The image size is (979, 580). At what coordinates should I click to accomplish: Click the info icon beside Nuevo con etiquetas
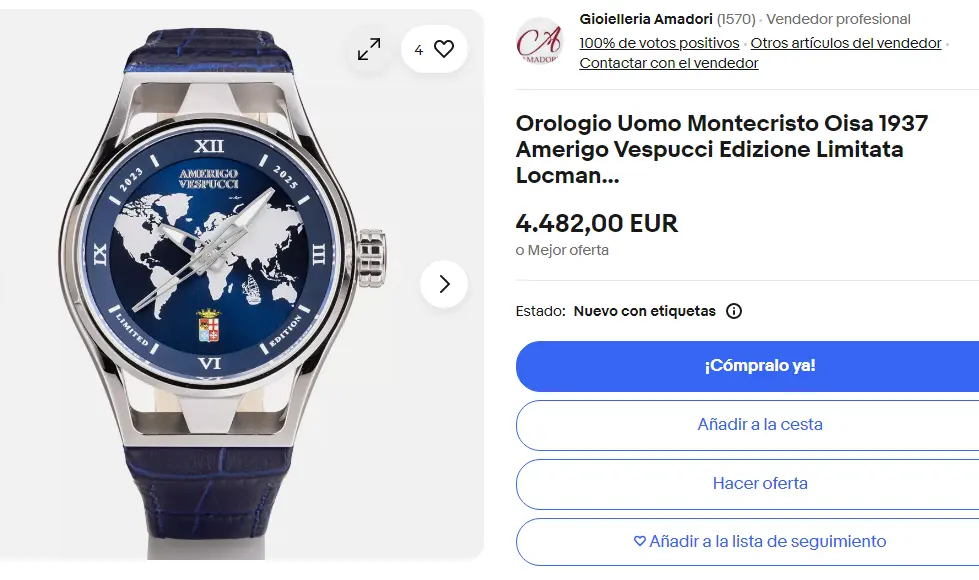click(734, 311)
